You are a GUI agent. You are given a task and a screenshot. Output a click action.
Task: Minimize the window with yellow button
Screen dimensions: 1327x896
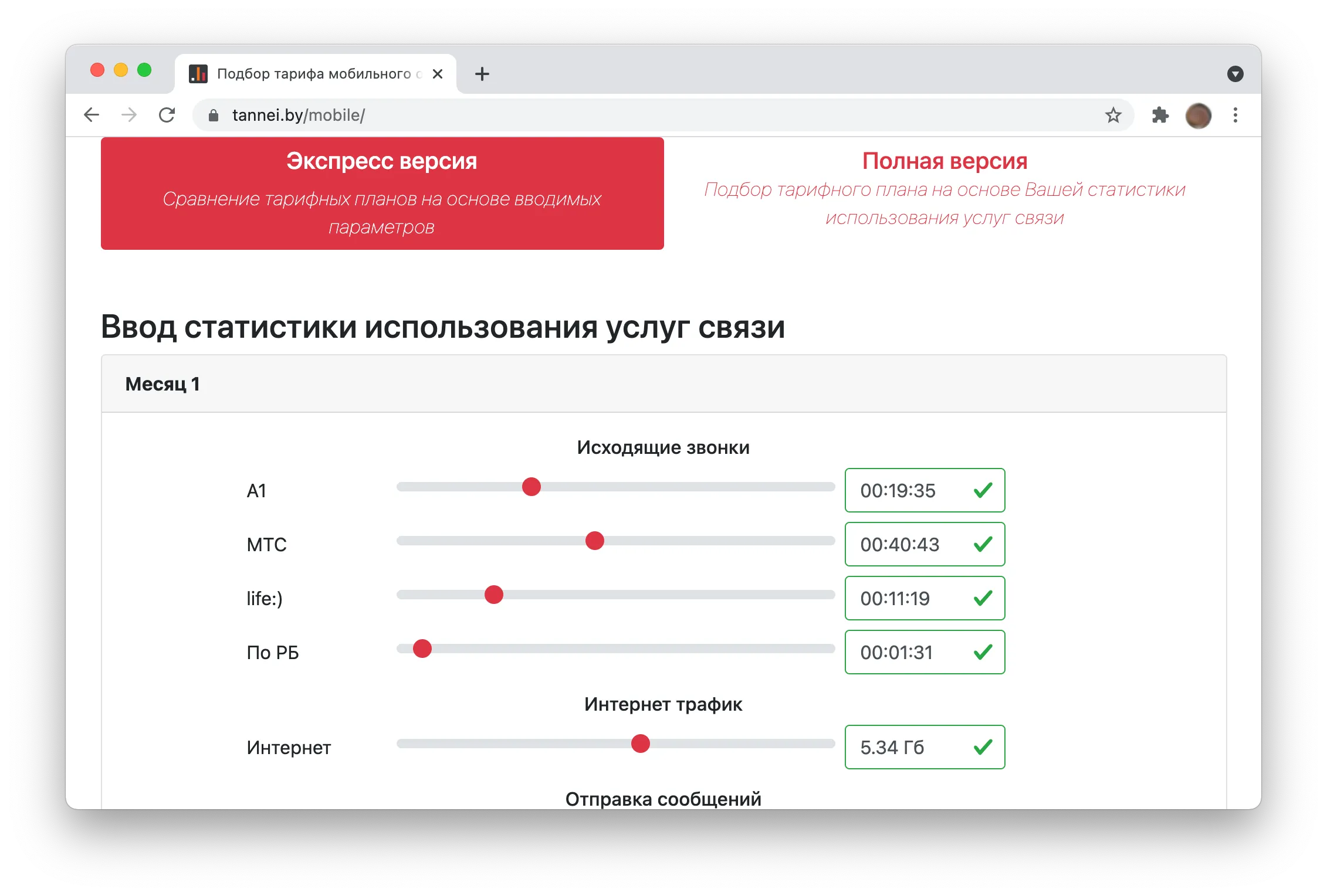(x=121, y=70)
